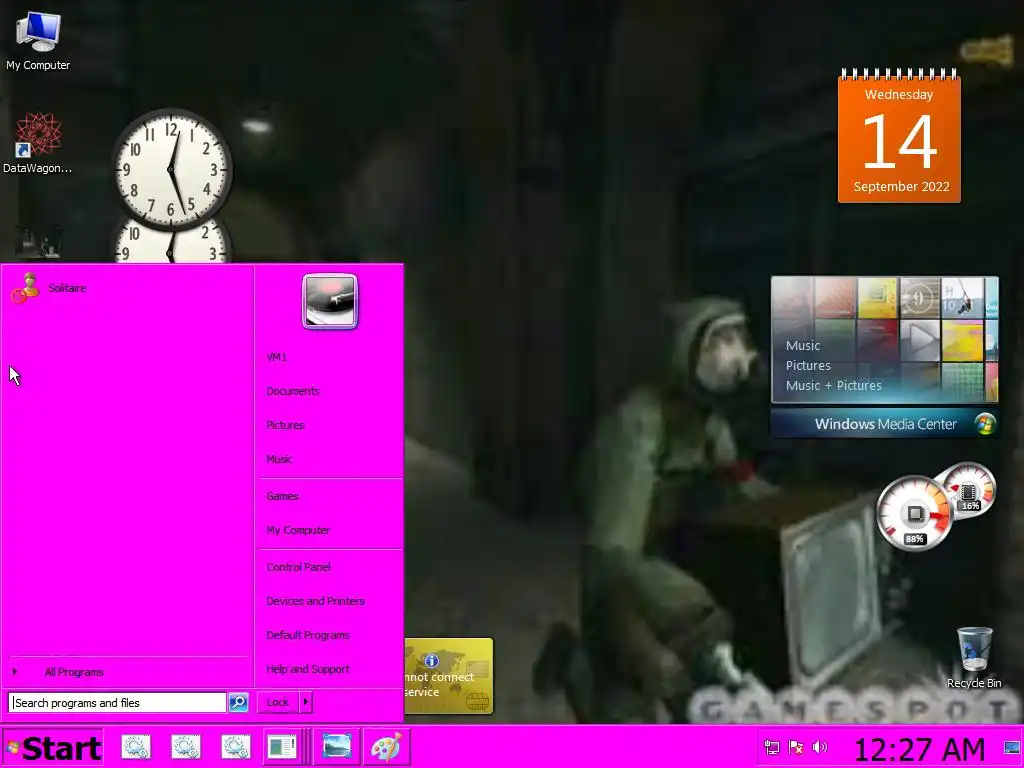The width and height of the screenshot is (1024, 768).
Task: Open Devices and Printers
Action: [315, 601]
